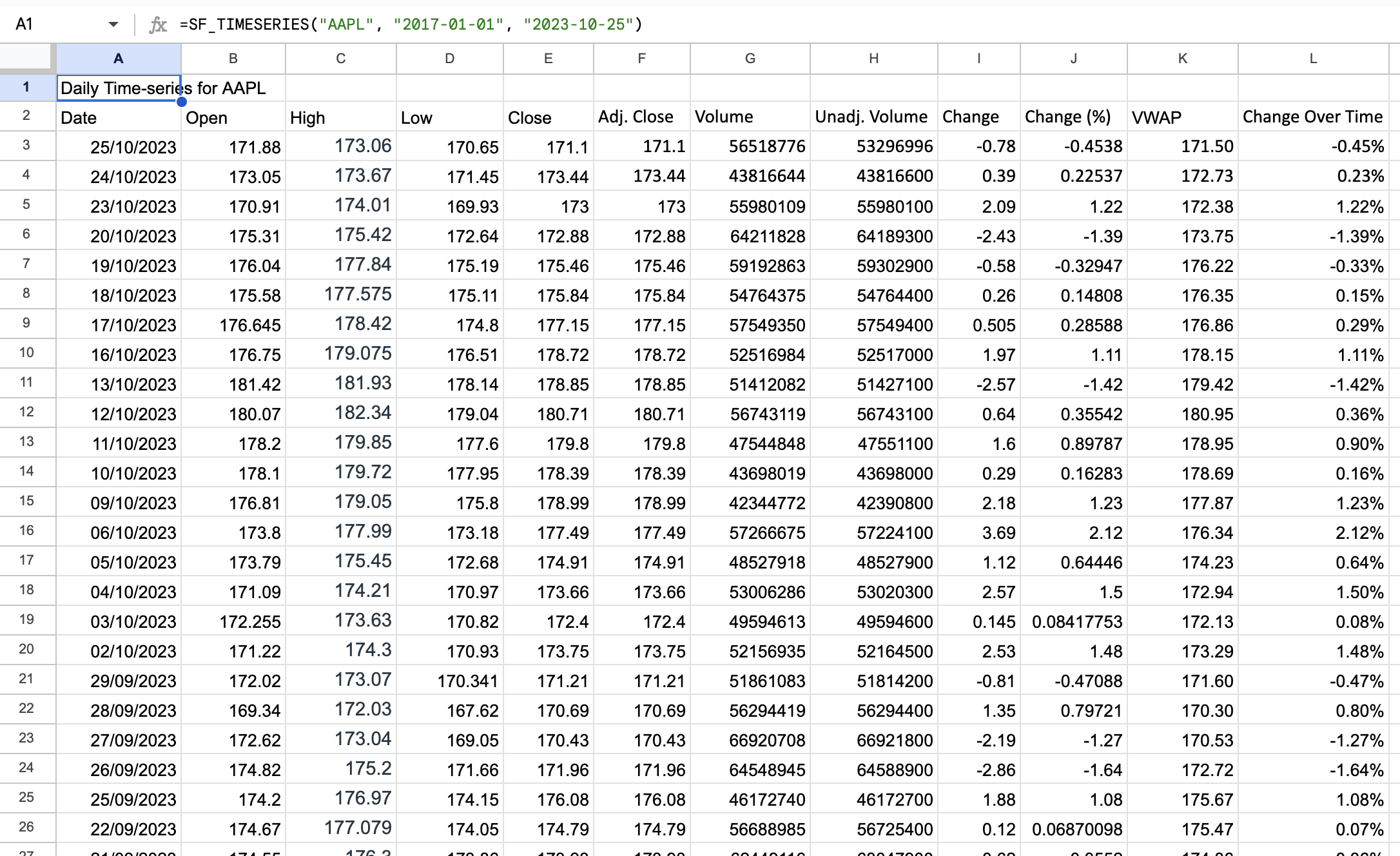Click the 'Volume' header cell
Screen dimensions: 1400x856
point(750,117)
